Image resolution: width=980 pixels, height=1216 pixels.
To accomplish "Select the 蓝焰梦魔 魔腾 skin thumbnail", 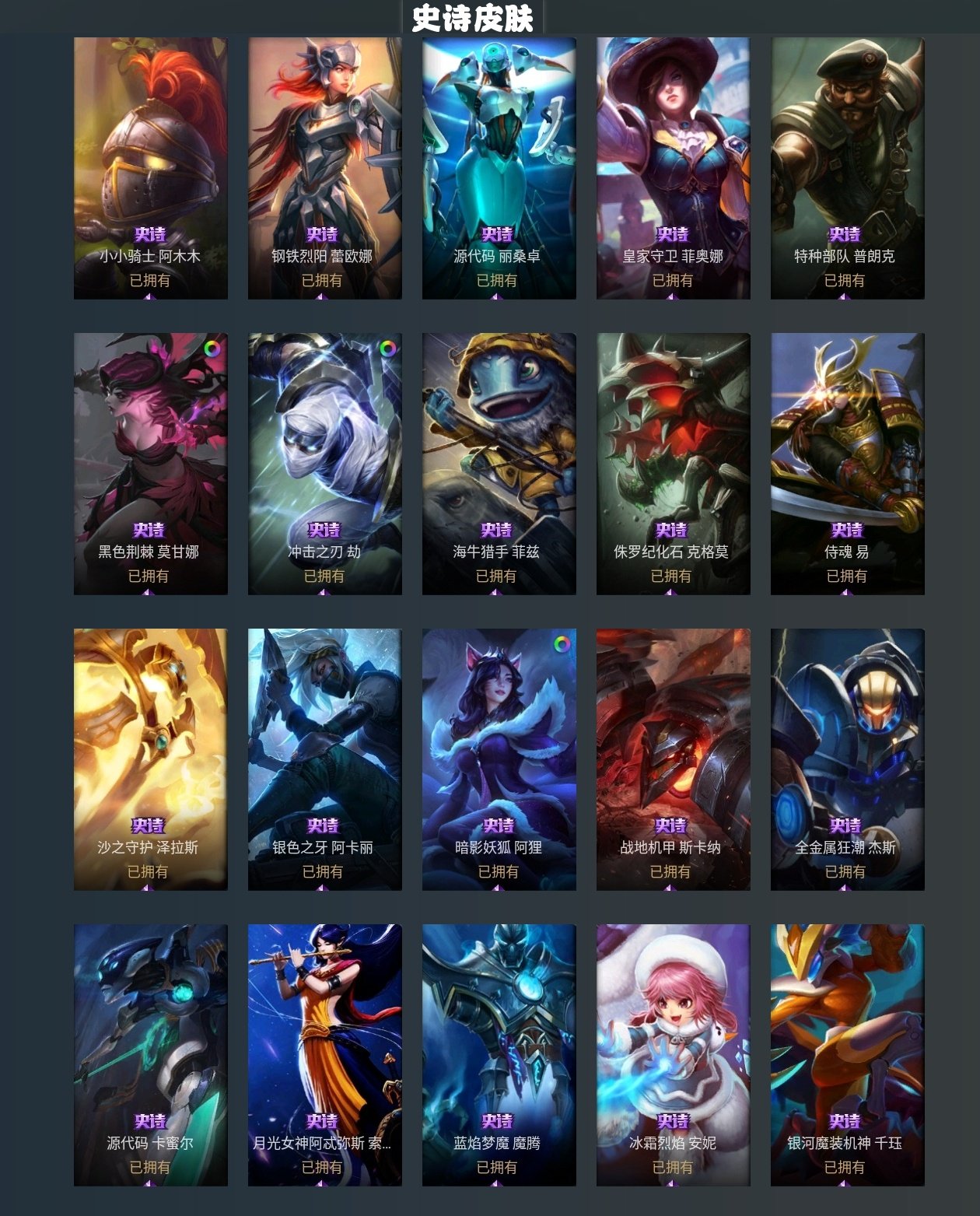I will (499, 1055).
